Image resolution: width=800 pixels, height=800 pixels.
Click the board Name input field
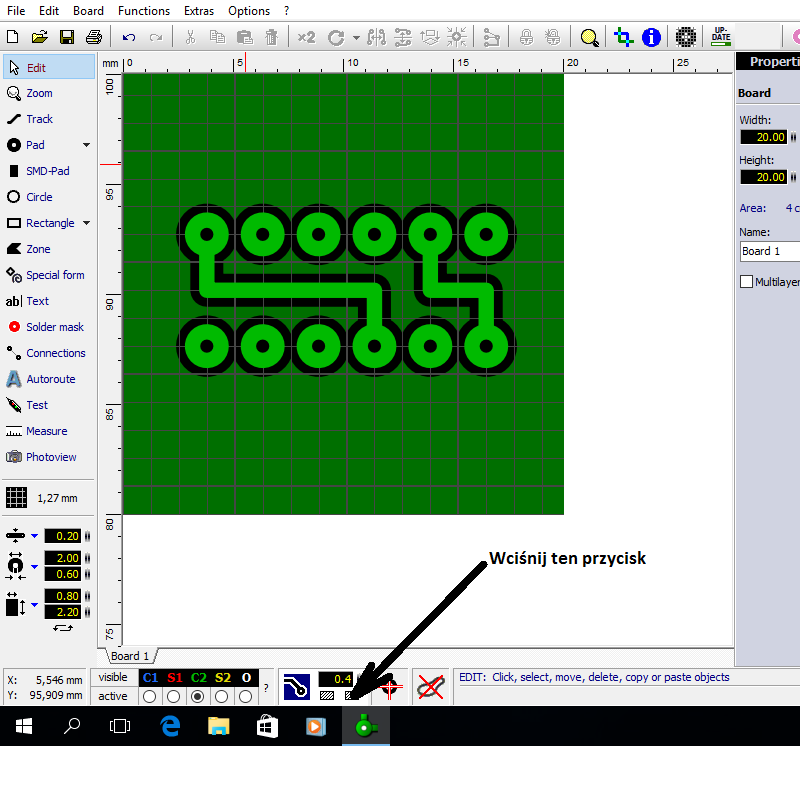768,251
